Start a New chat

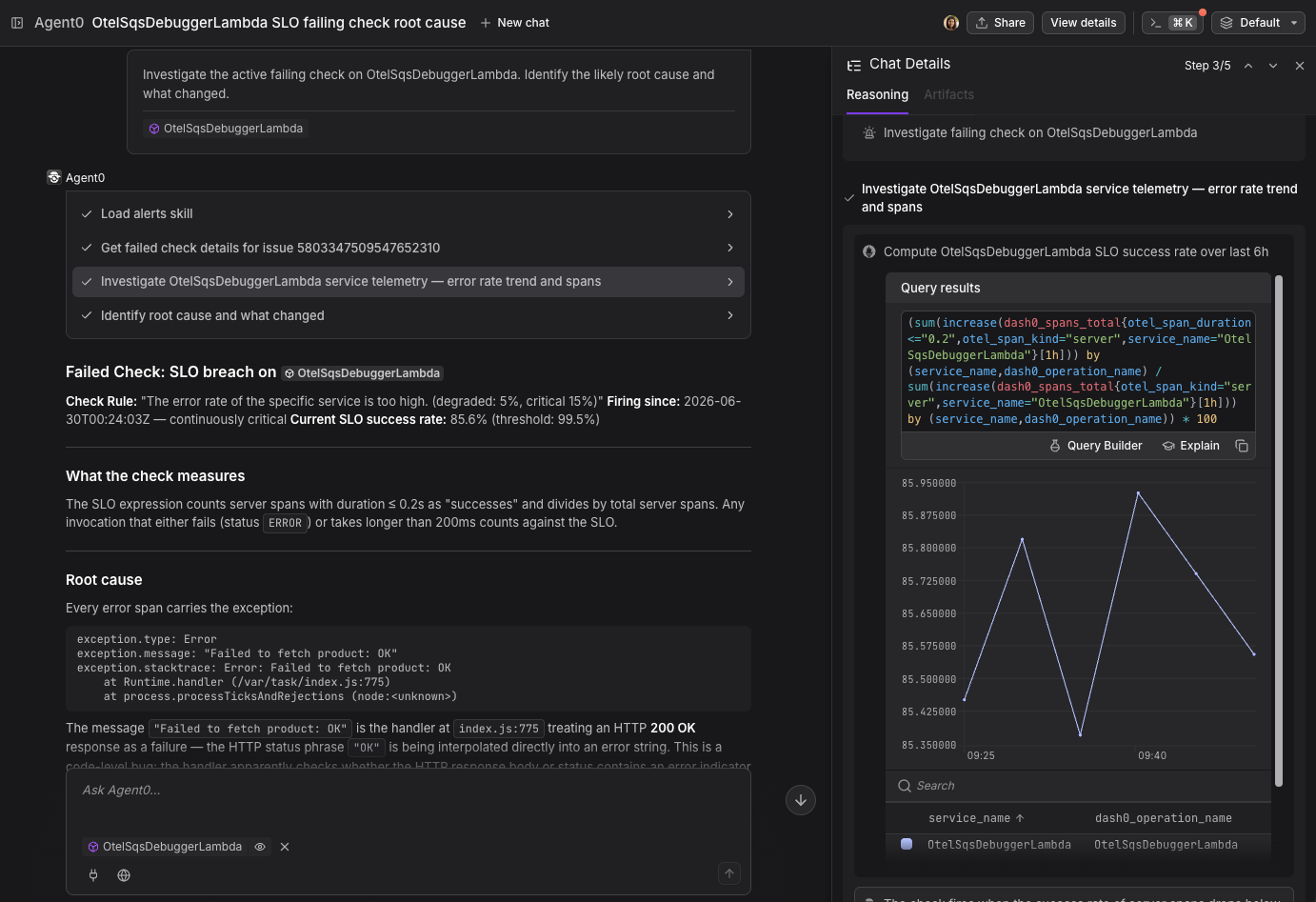pos(515,23)
